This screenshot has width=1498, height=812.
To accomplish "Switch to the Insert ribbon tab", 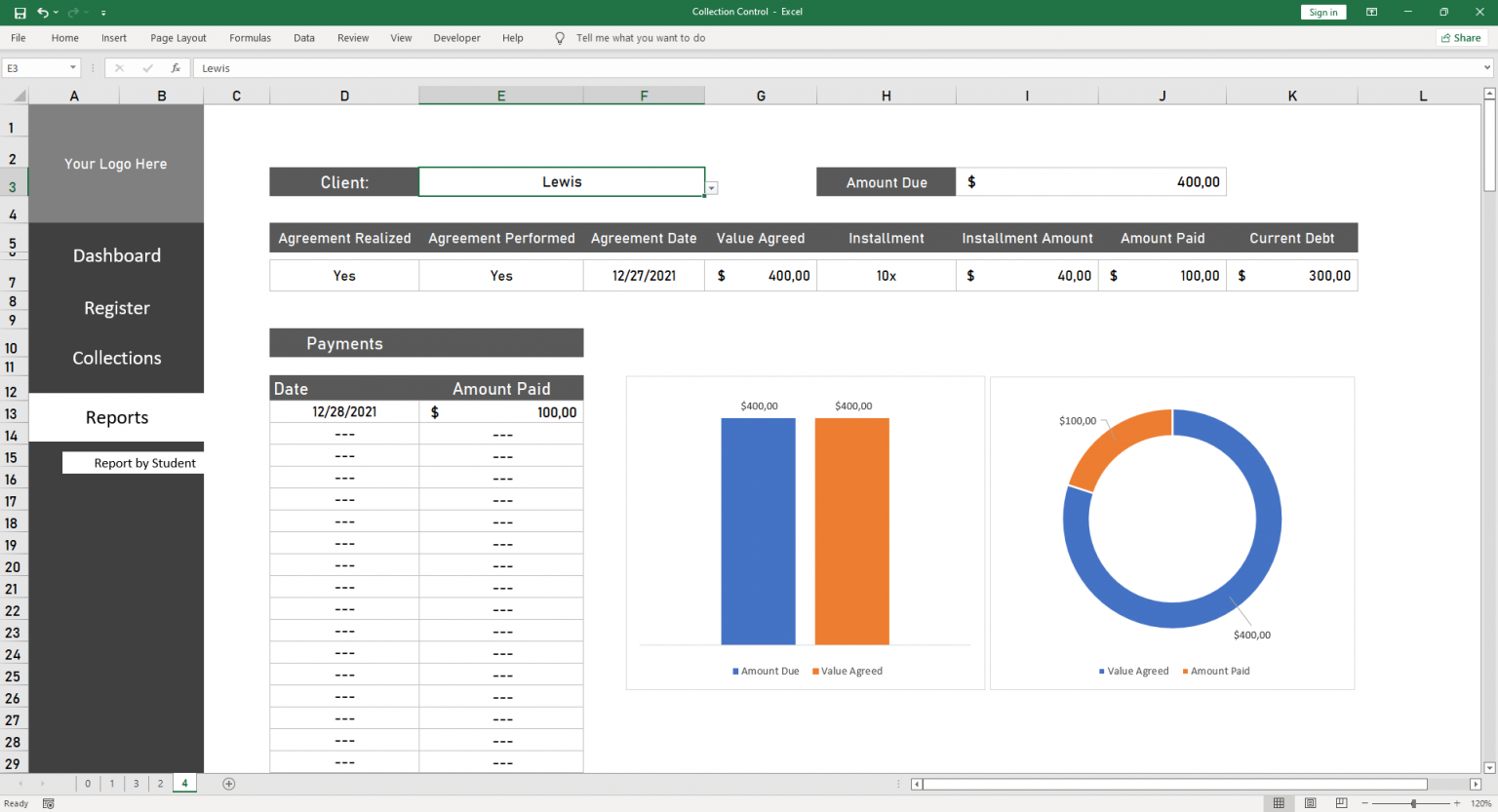I will pos(114,38).
